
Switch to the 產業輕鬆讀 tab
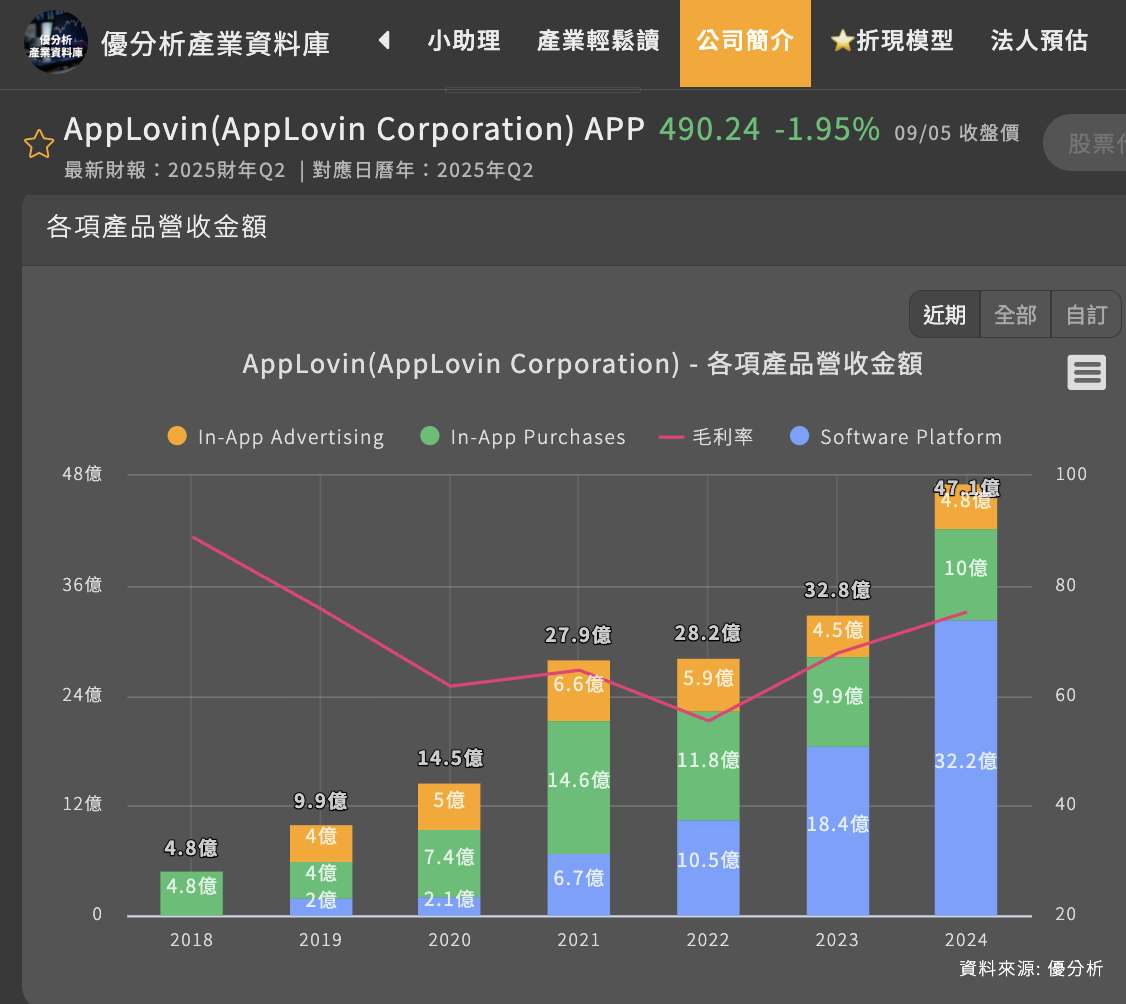[x=598, y=41]
